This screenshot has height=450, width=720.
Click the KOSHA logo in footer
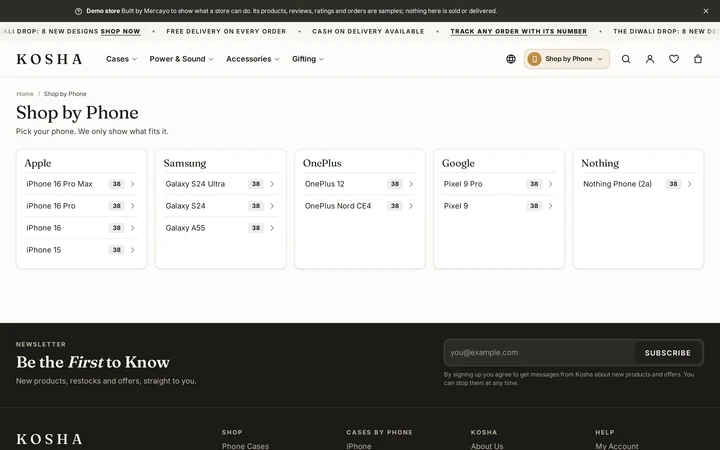[x=49, y=439]
